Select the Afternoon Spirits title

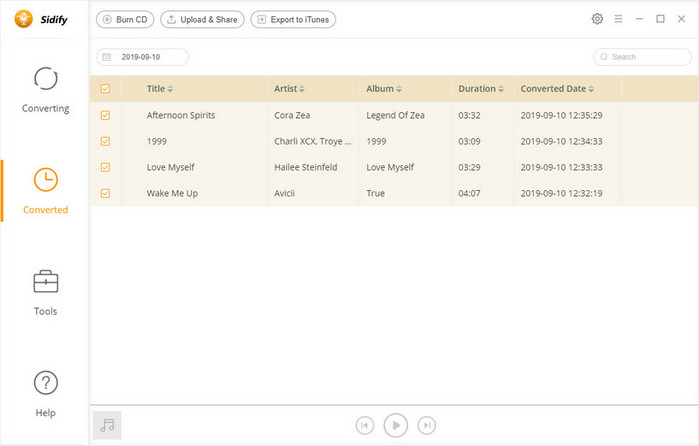tap(181, 116)
